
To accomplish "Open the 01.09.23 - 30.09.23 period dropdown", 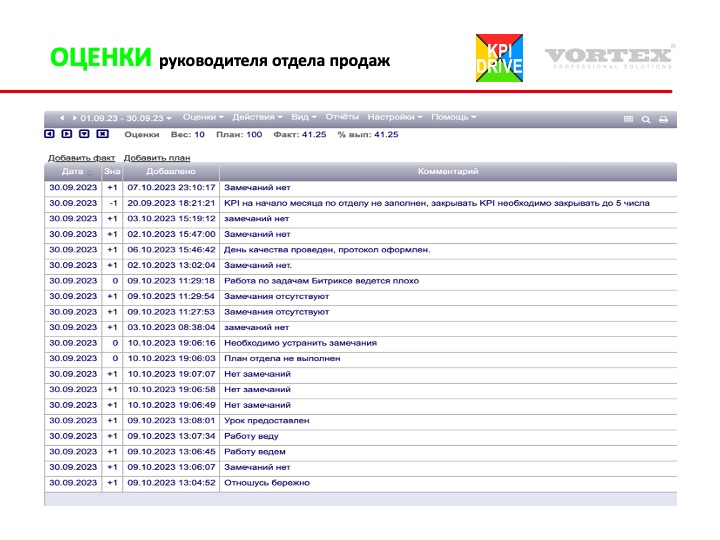I will [126, 118].
